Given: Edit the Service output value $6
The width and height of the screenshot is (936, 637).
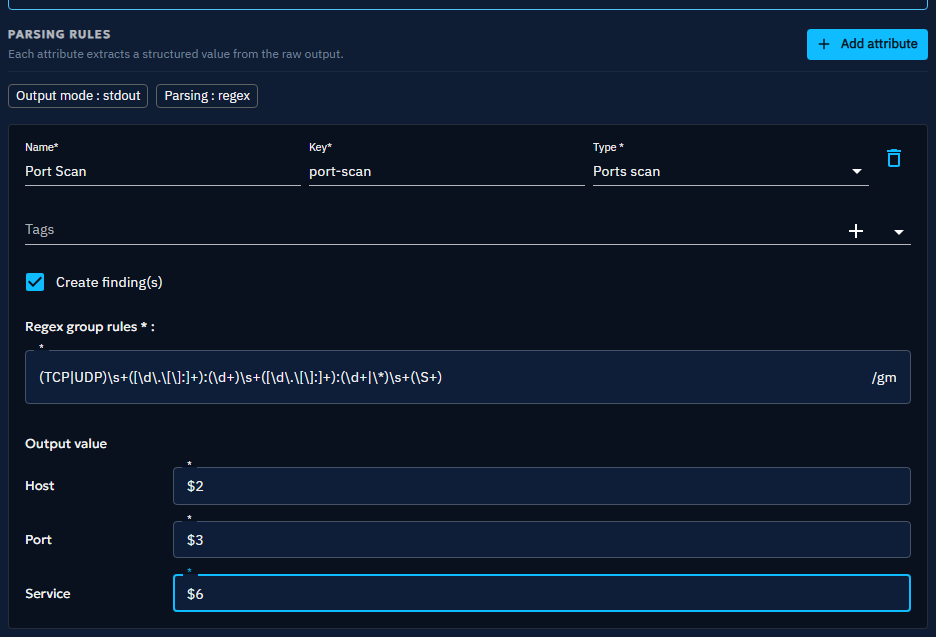Looking at the screenshot, I should 541,593.
